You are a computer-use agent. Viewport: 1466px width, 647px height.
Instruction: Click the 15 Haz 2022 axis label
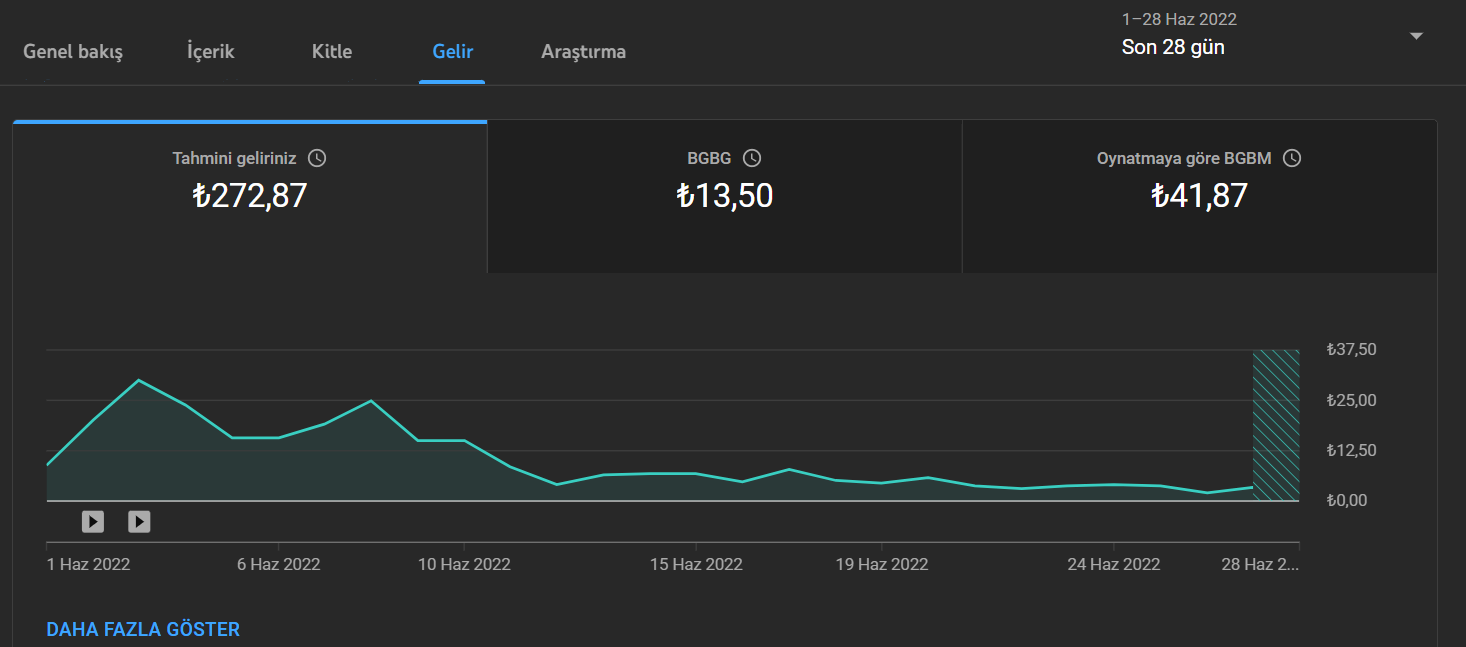(696, 564)
